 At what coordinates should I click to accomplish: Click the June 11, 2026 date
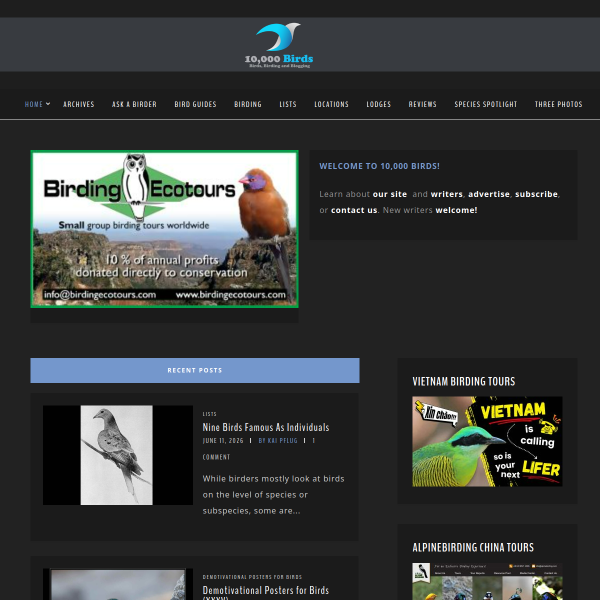coord(223,441)
